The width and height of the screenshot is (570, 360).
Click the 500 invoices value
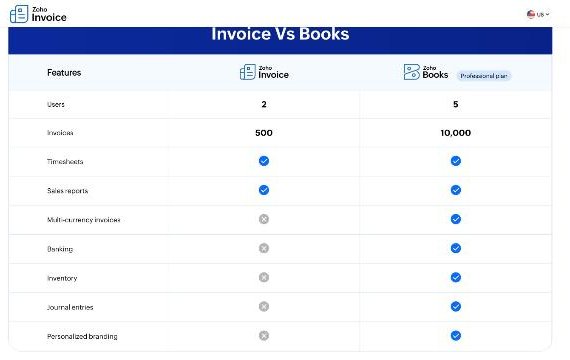pyautogui.click(x=264, y=133)
